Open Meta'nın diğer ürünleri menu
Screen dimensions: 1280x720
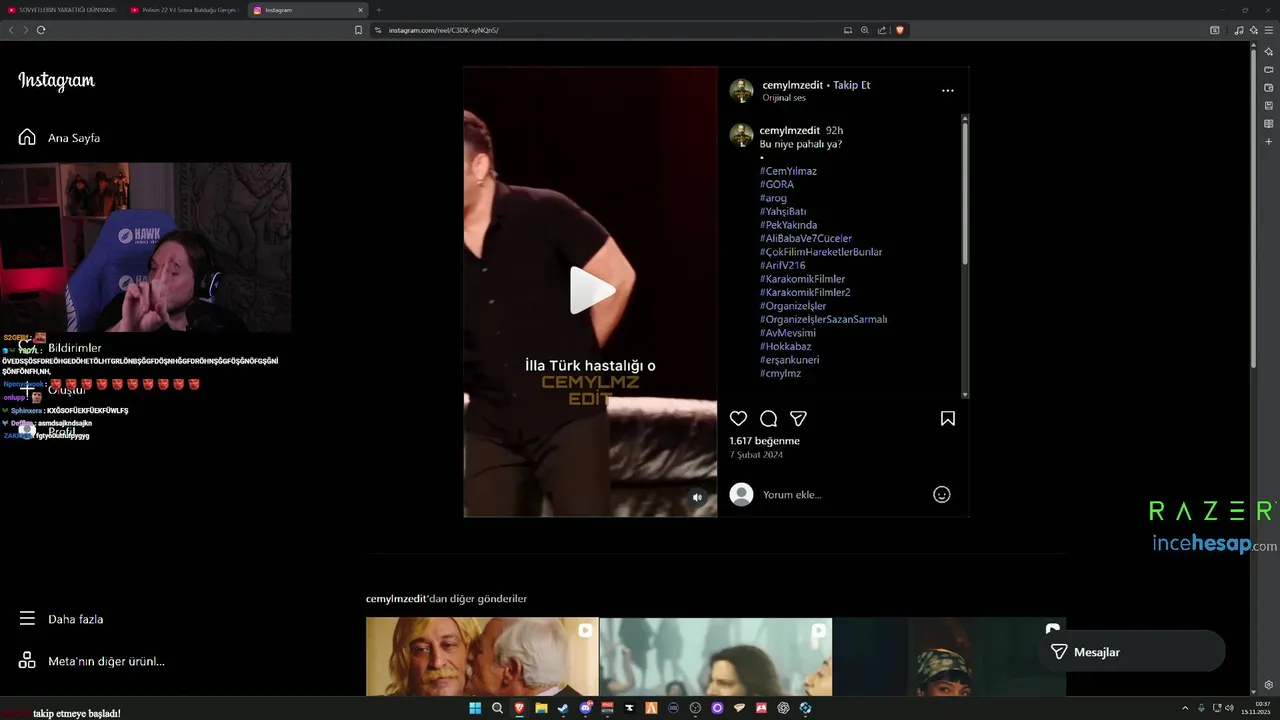[x=92, y=661]
